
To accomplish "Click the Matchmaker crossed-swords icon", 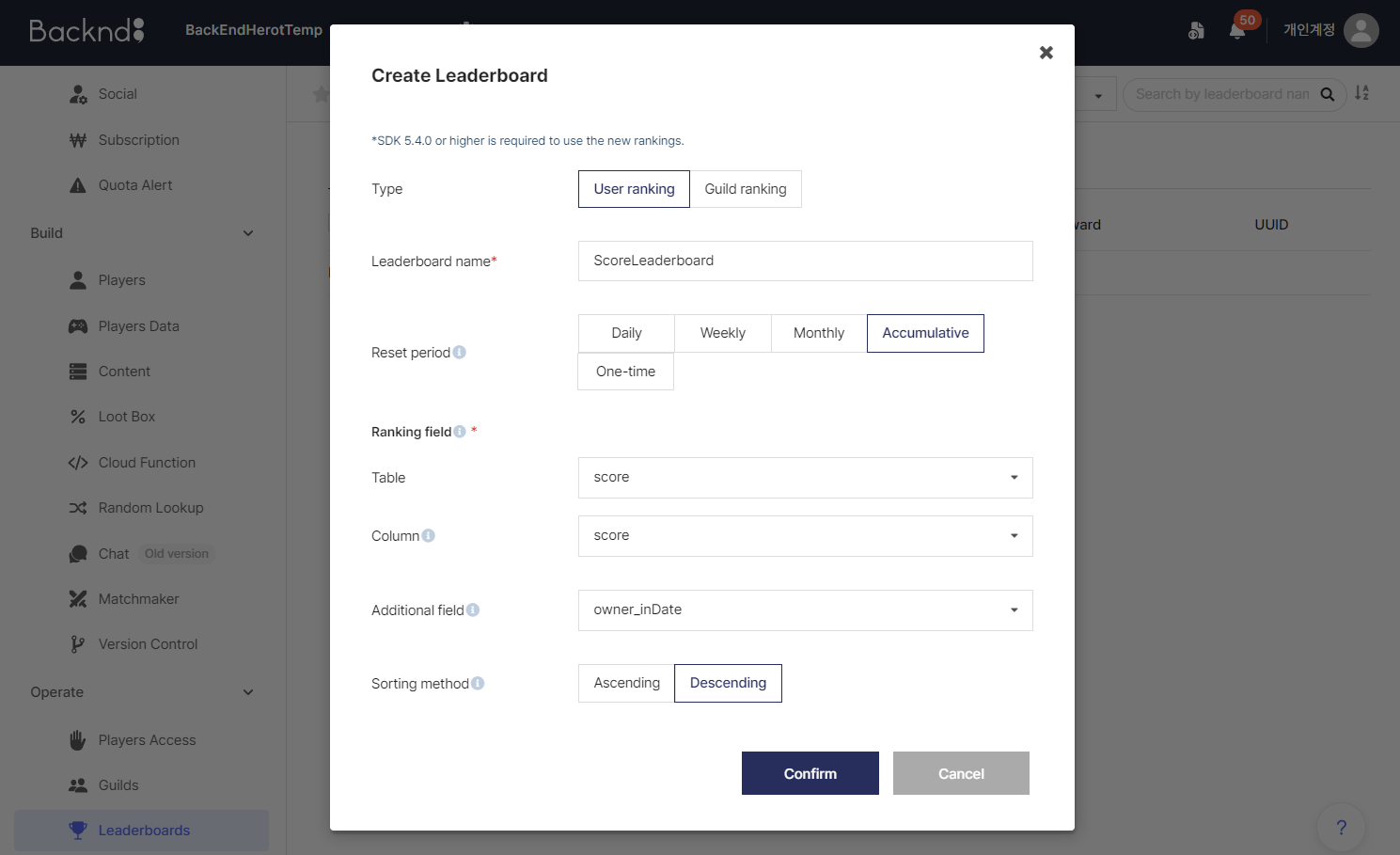I will pos(78,599).
